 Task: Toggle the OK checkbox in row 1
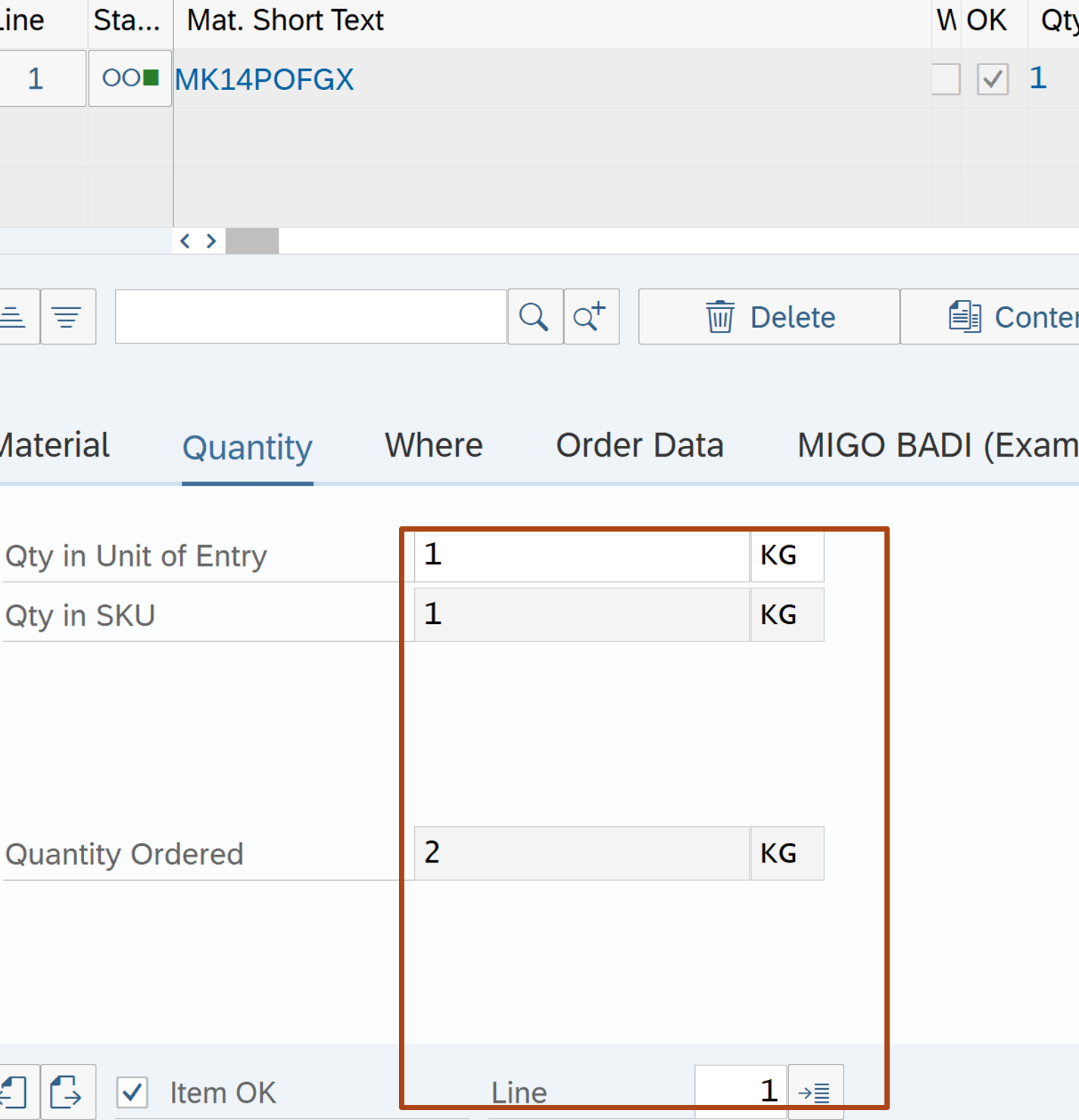coord(992,79)
